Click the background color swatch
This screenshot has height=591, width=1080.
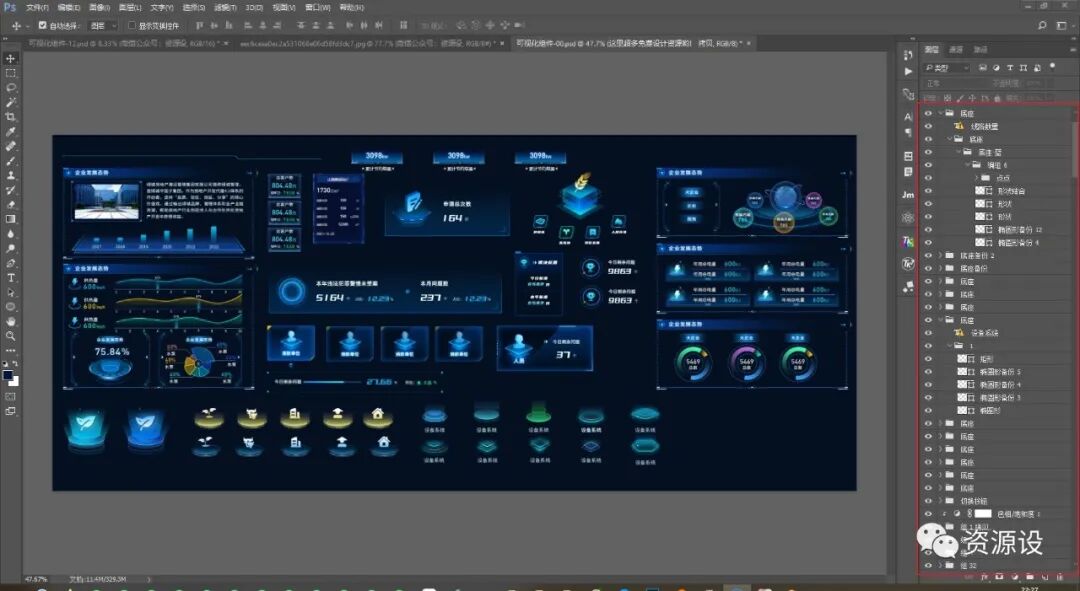tap(14, 381)
